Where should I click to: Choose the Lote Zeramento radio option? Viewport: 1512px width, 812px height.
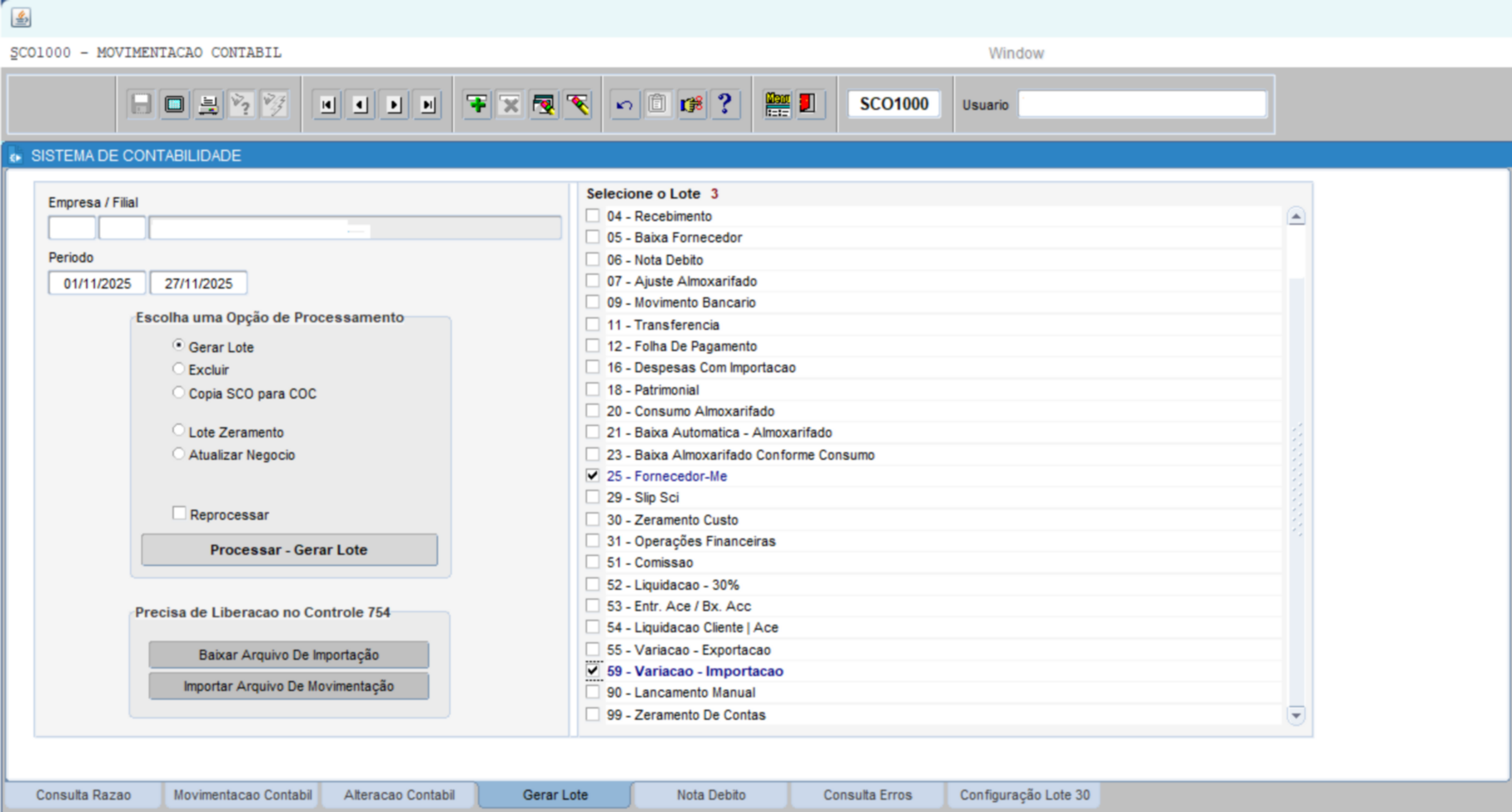[178, 431]
